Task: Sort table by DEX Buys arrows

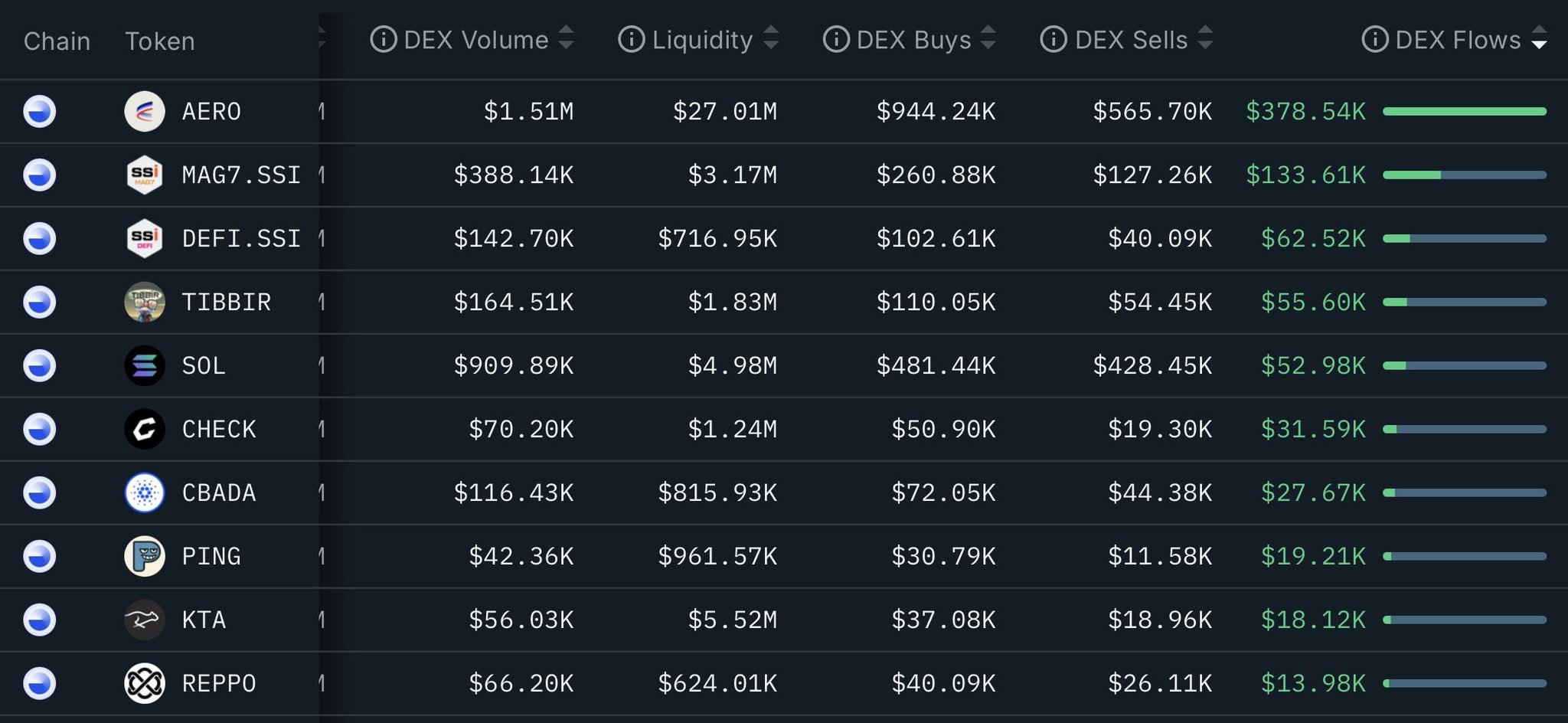Action: (x=988, y=38)
